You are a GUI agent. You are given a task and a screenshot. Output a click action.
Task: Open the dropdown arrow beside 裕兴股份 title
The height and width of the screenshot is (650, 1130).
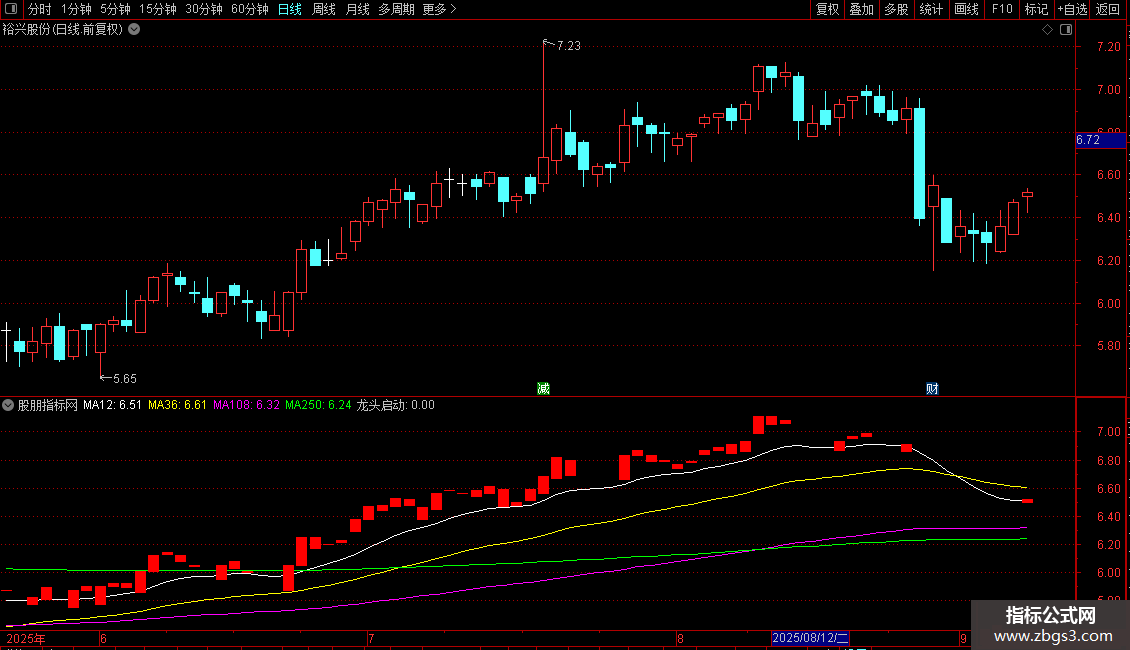[134, 30]
